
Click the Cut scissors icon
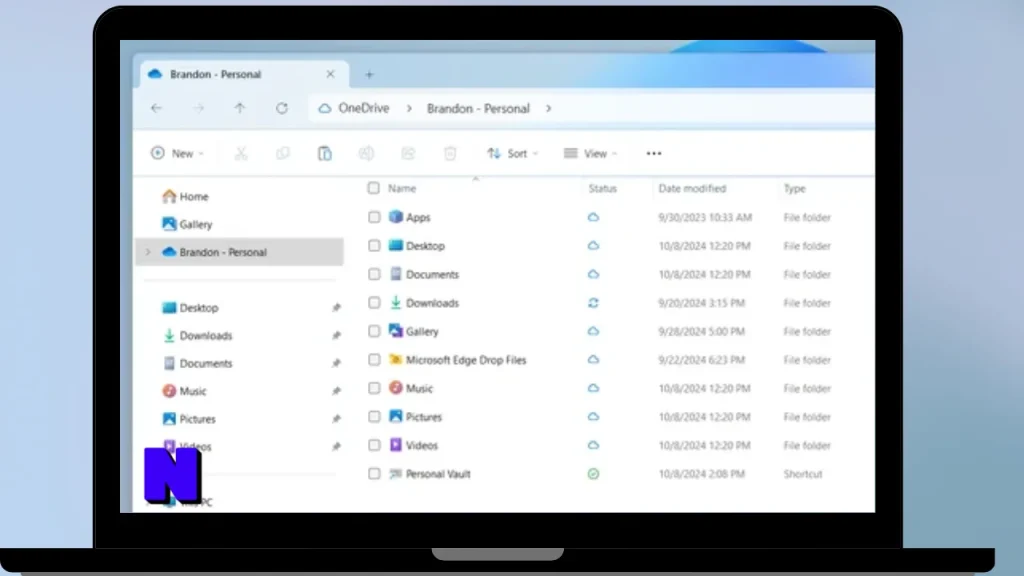pyautogui.click(x=241, y=153)
